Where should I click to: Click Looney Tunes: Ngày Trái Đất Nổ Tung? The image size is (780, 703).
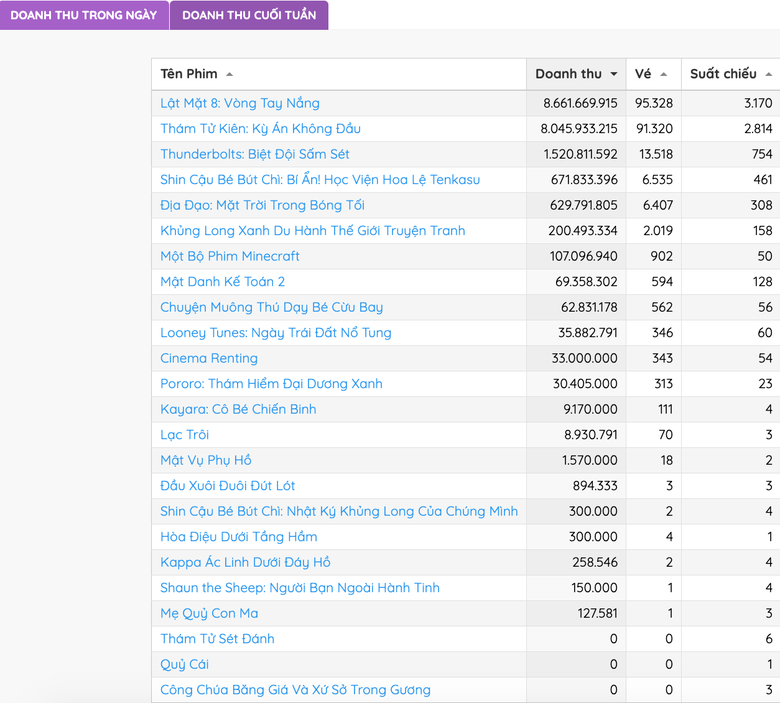click(x=276, y=333)
